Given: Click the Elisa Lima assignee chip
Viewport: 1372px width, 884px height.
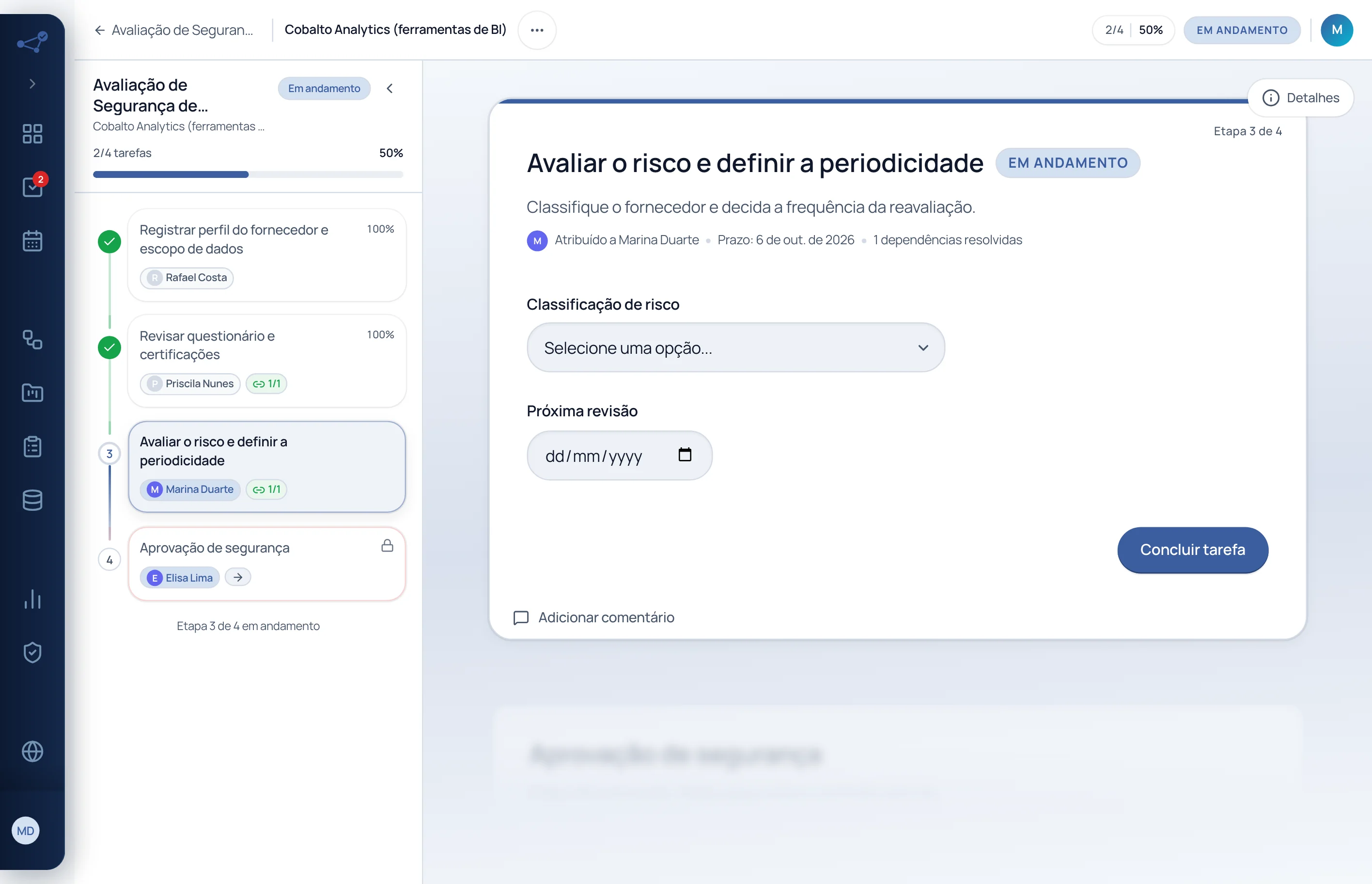Looking at the screenshot, I should [x=180, y=578].
